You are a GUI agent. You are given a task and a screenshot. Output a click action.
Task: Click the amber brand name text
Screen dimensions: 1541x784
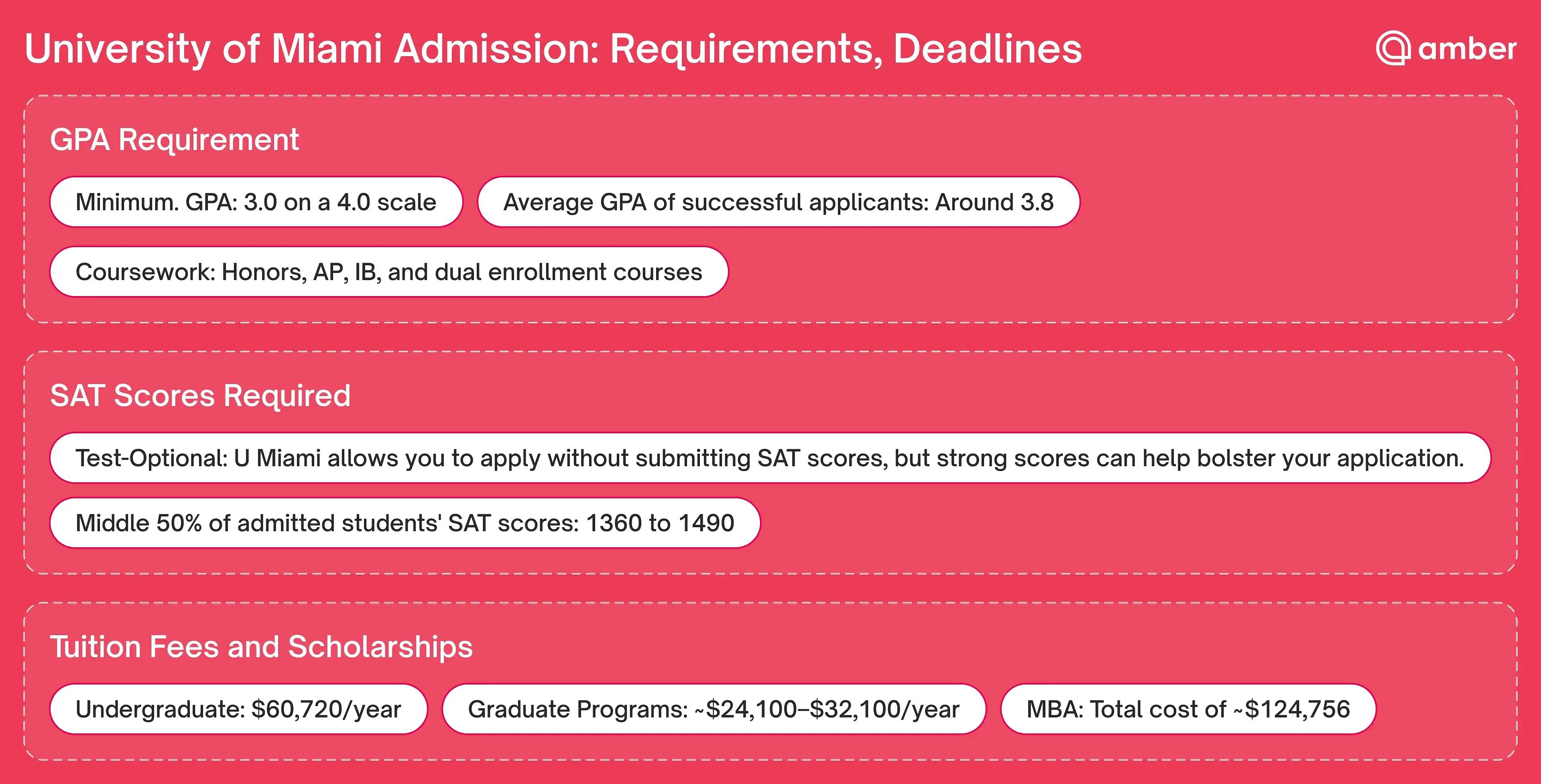[1467, 49]
